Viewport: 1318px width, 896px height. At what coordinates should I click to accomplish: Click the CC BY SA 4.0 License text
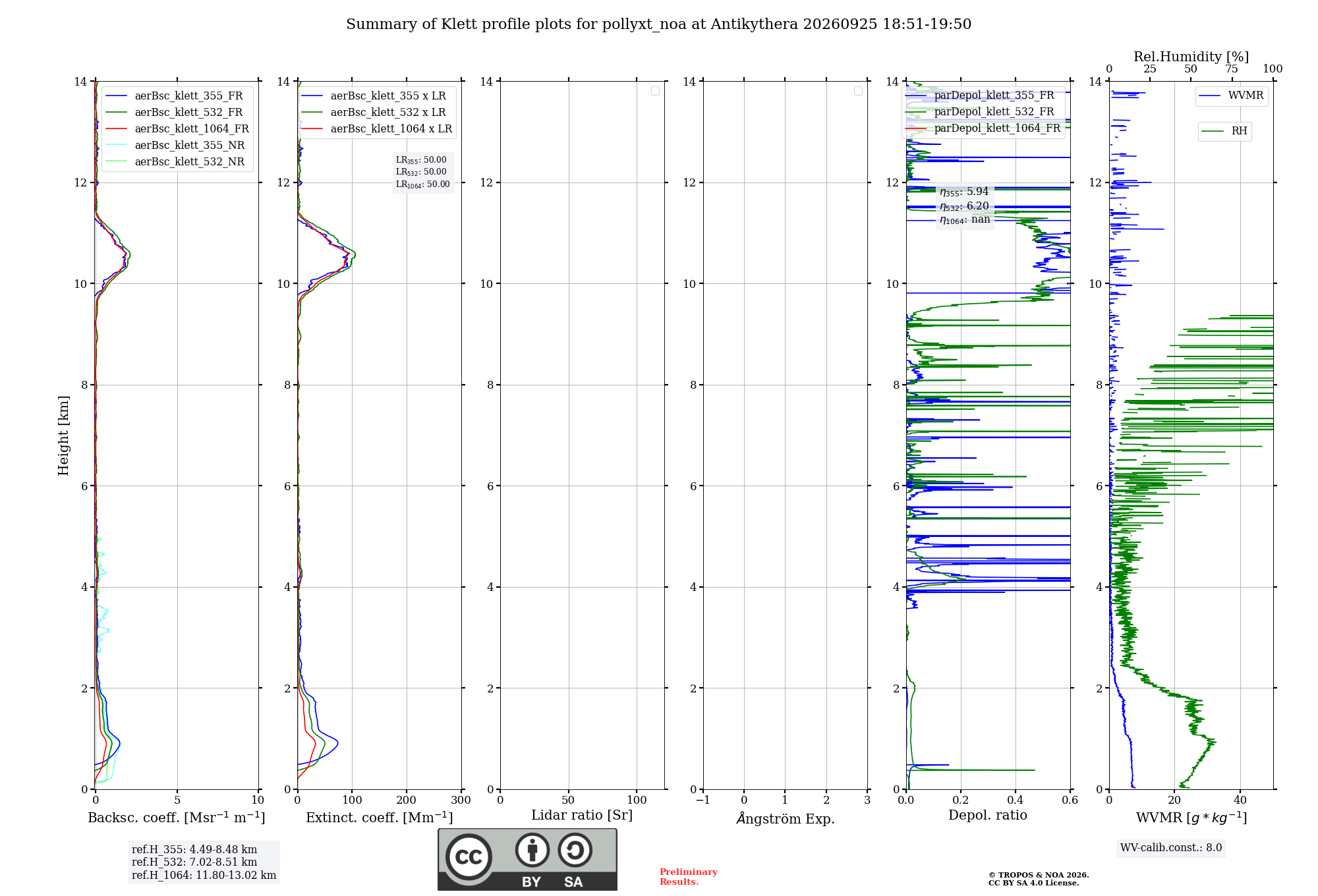[x=1034, y=883]
